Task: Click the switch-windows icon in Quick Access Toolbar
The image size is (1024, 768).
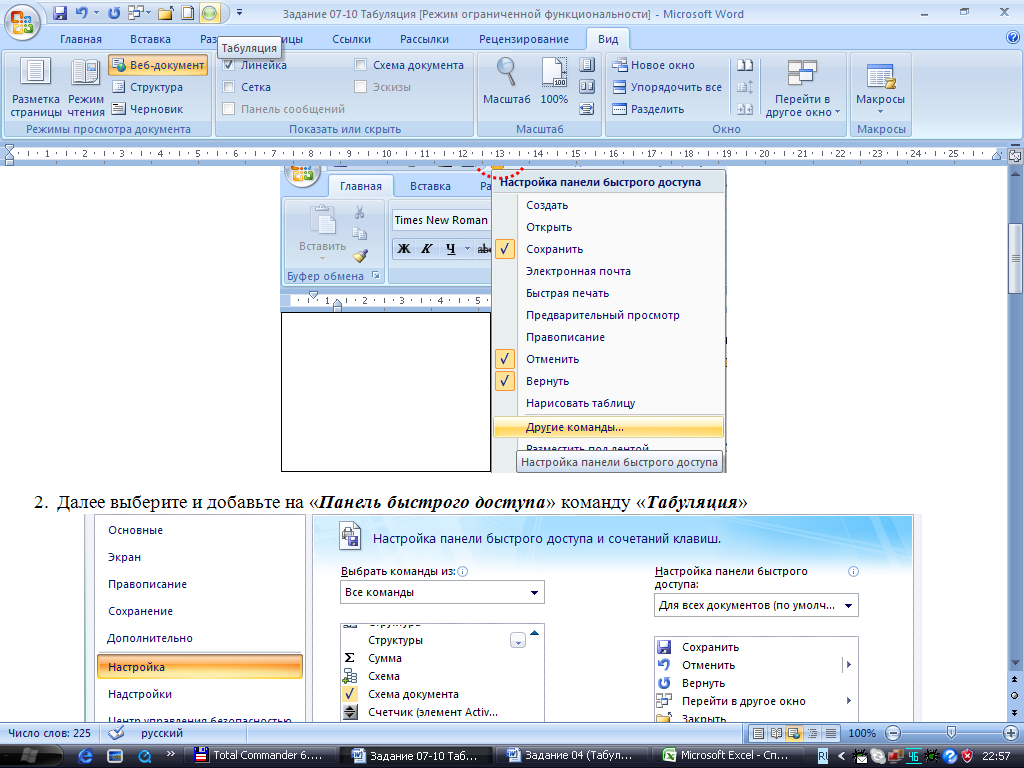Action: (x=135, y=12)
